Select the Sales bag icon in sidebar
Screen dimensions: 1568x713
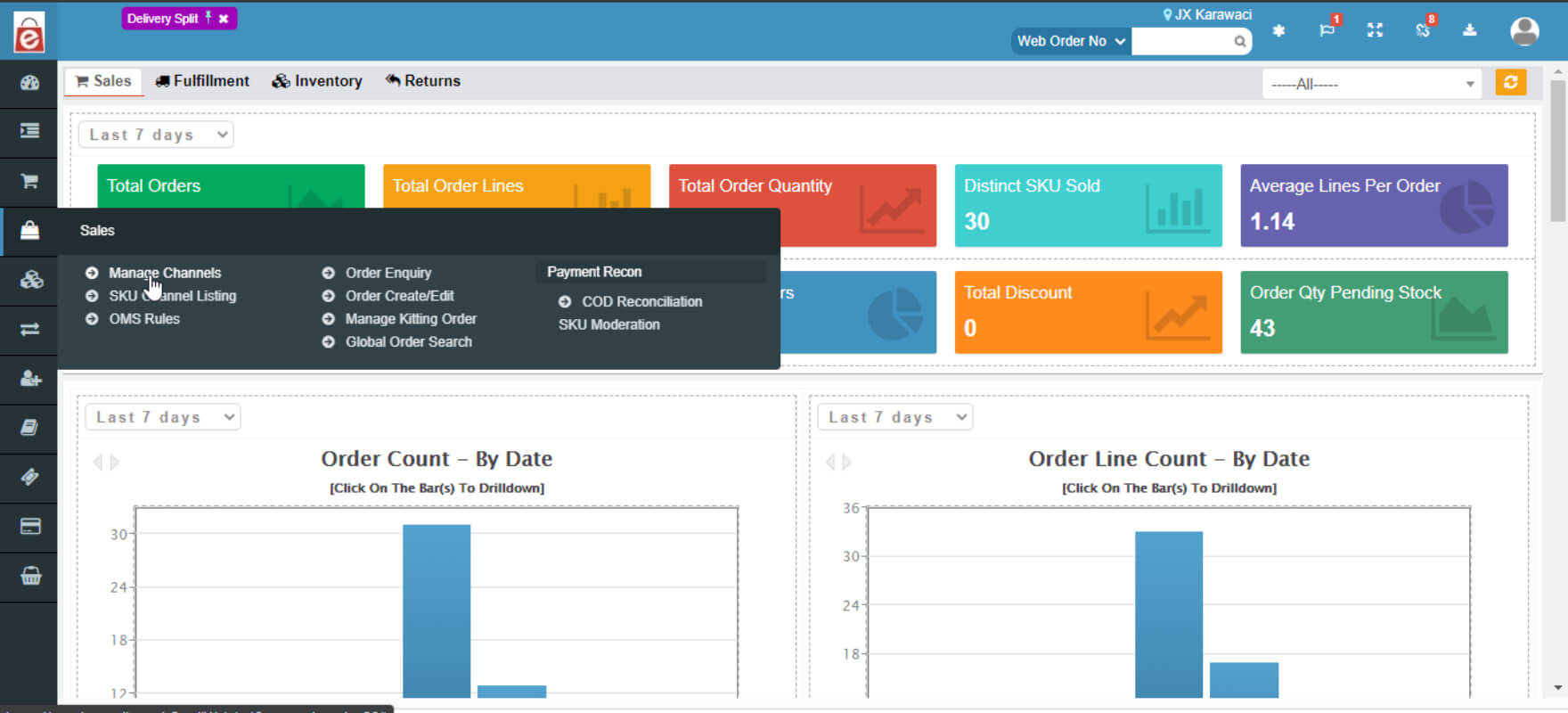(29, 231)
